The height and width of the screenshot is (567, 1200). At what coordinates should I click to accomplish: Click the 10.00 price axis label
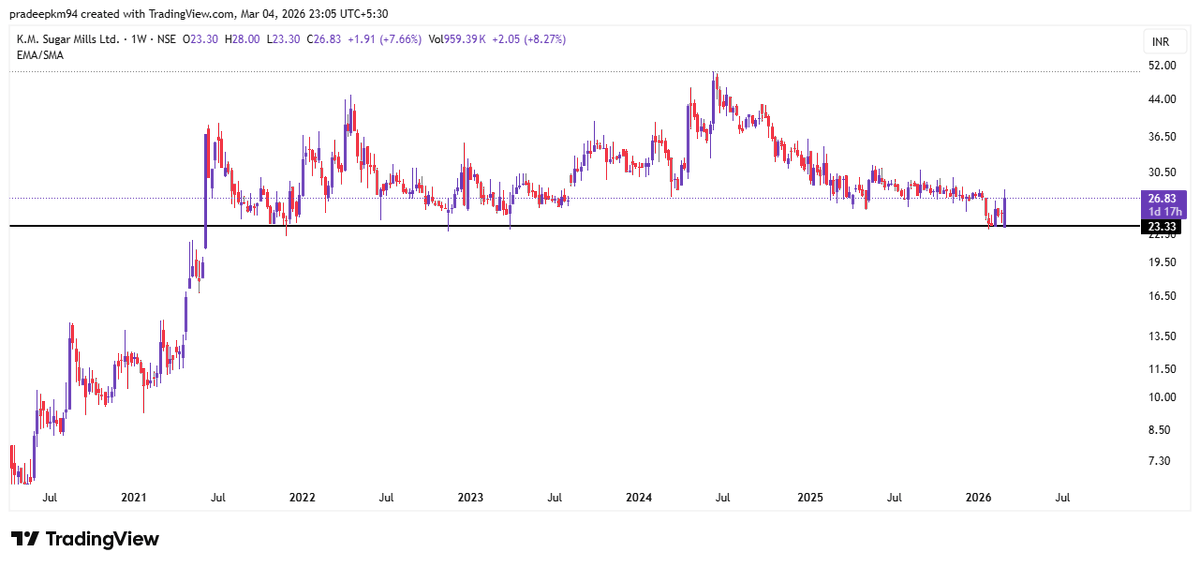(1161, 397)
